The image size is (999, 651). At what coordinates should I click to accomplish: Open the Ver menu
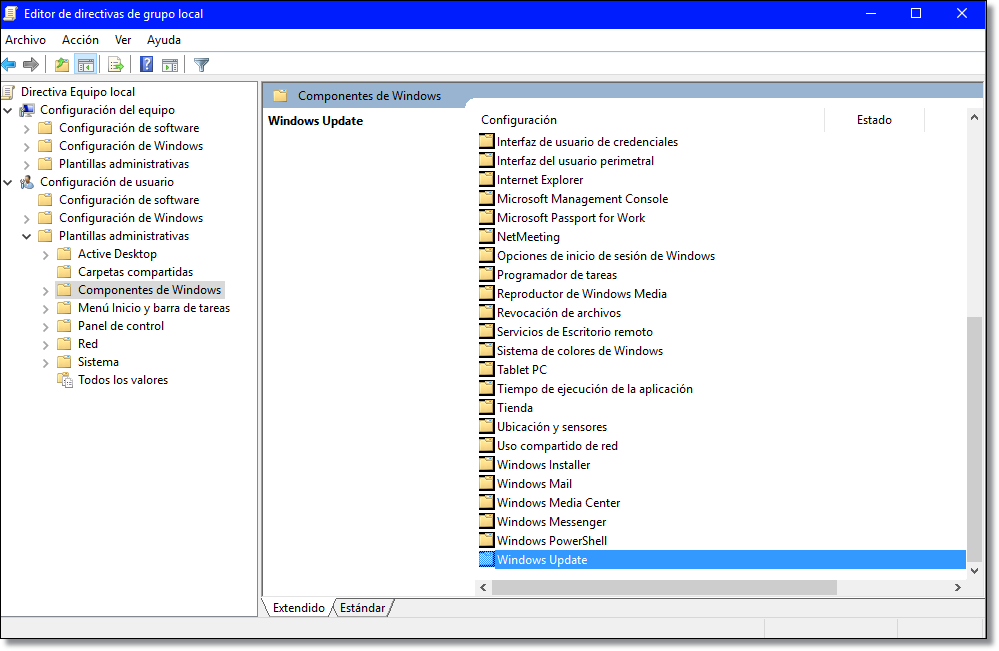(123, 39)
